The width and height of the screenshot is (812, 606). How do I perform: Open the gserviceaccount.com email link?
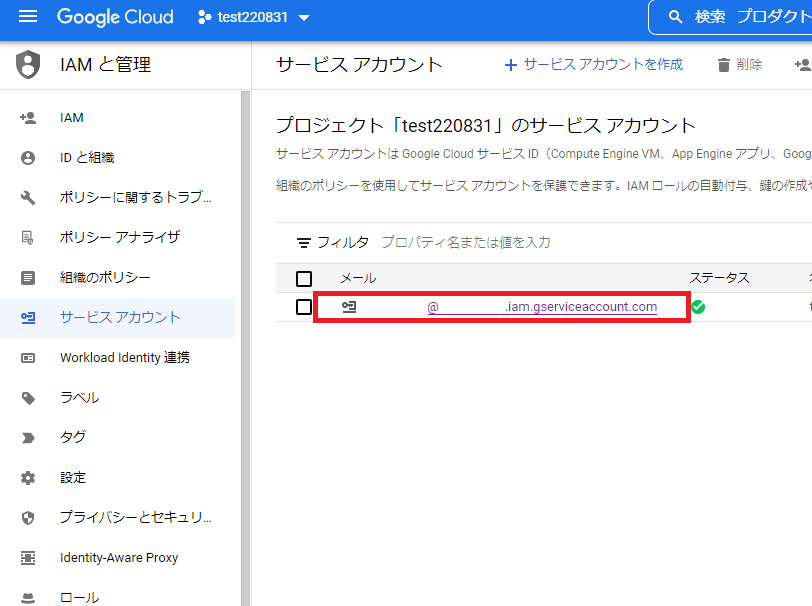pos(542,307)
